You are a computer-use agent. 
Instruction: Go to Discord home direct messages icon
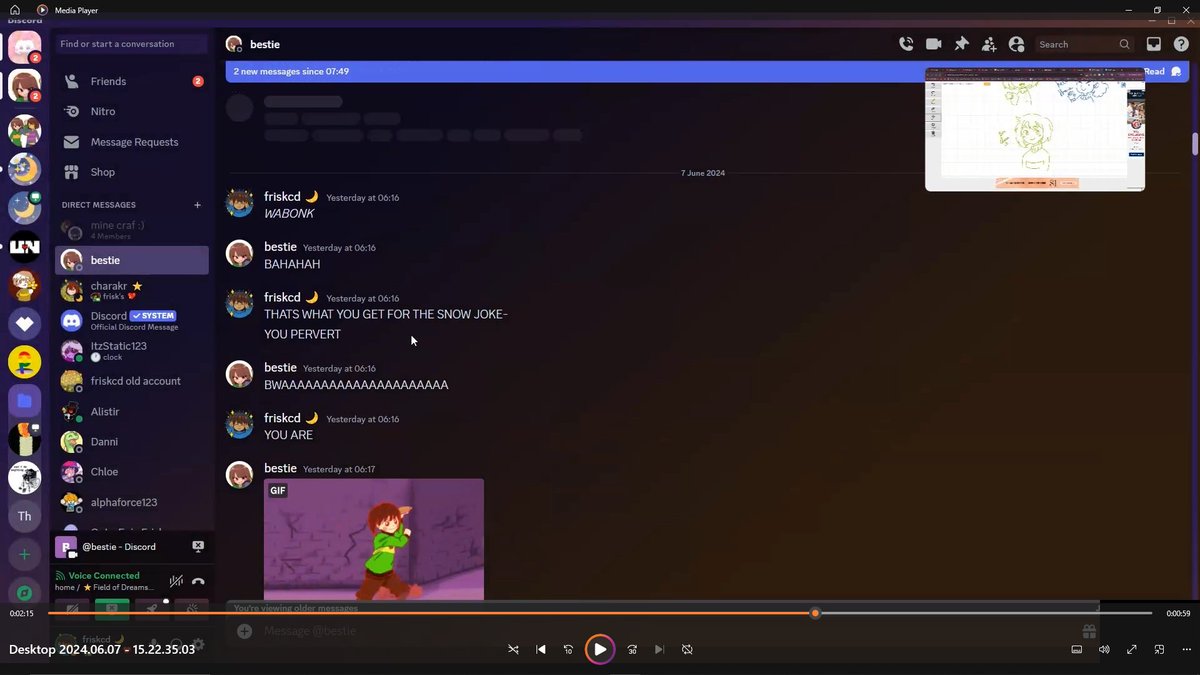click(x=24, y=47)
